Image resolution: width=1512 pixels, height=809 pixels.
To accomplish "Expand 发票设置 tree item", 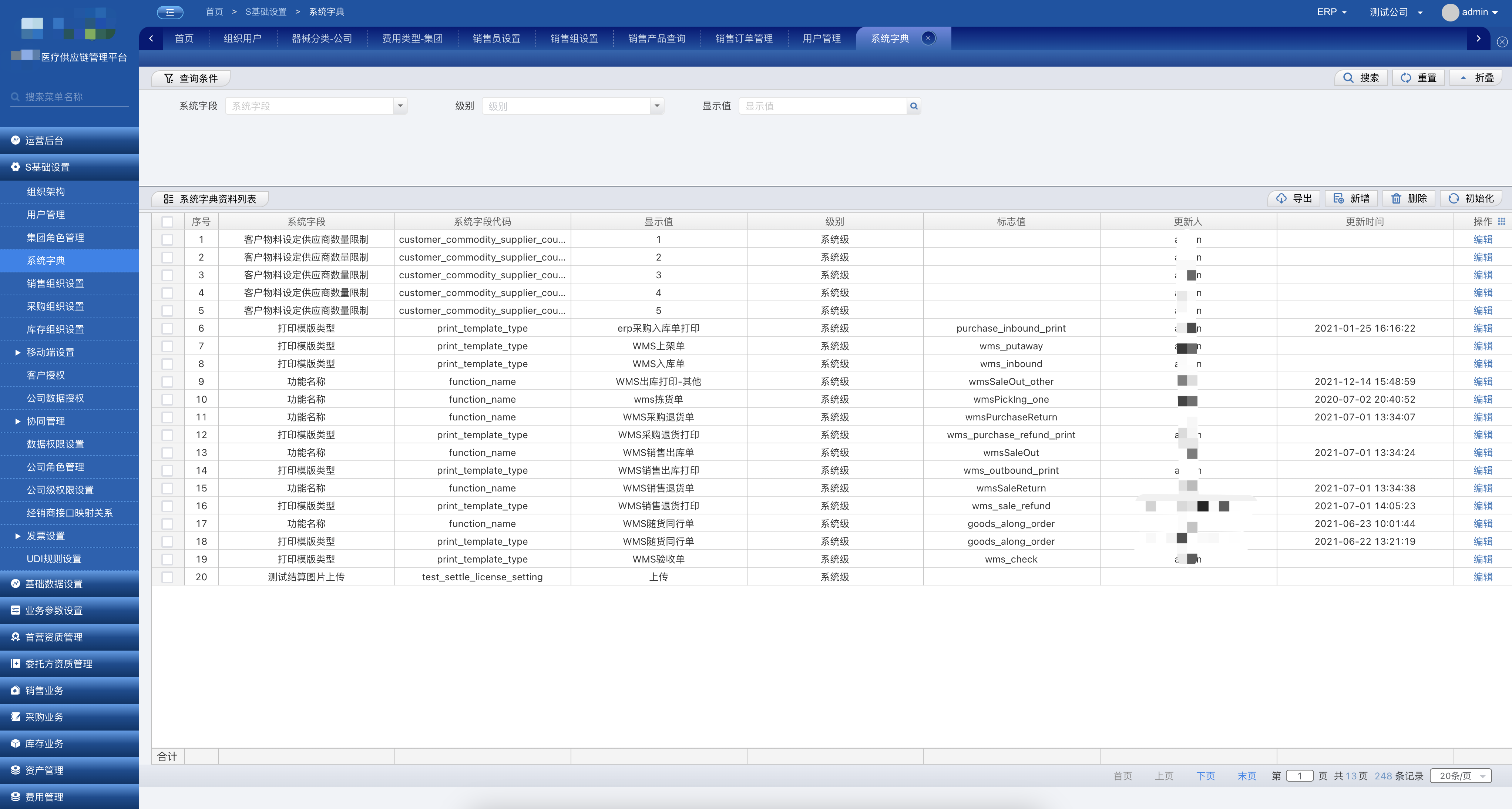I will click(x=18, y=536).
